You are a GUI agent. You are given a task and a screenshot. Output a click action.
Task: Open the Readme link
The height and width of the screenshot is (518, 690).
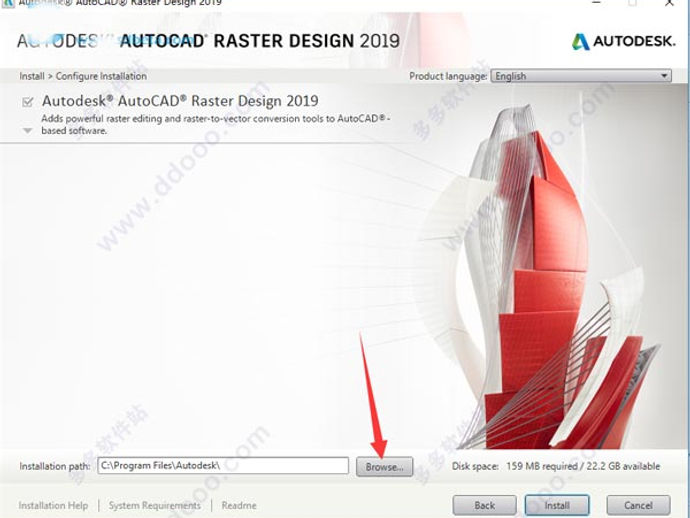point(239,506)
